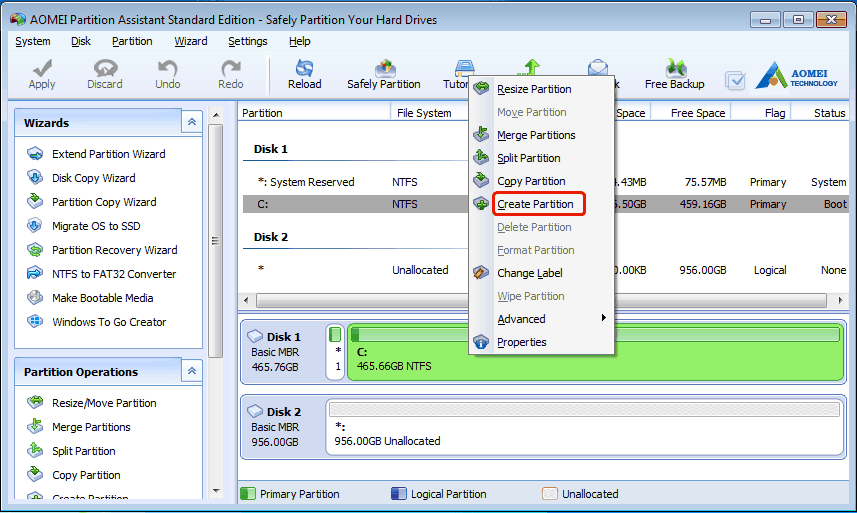Viewport: 857px width, 513px height.
Task: Launch the Disk Copy Wizard
Action: (93, 178)
